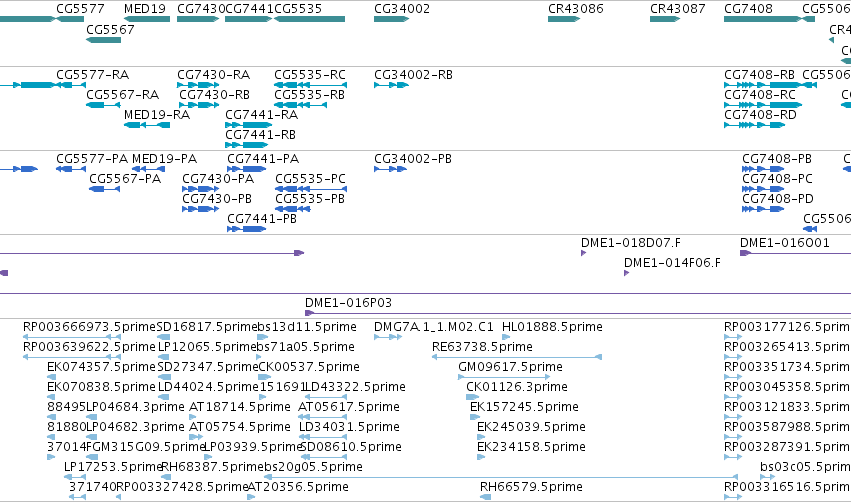851x502 pixels.
Task: Select the CG7408-PB protein label
Action: click(777, 159)
